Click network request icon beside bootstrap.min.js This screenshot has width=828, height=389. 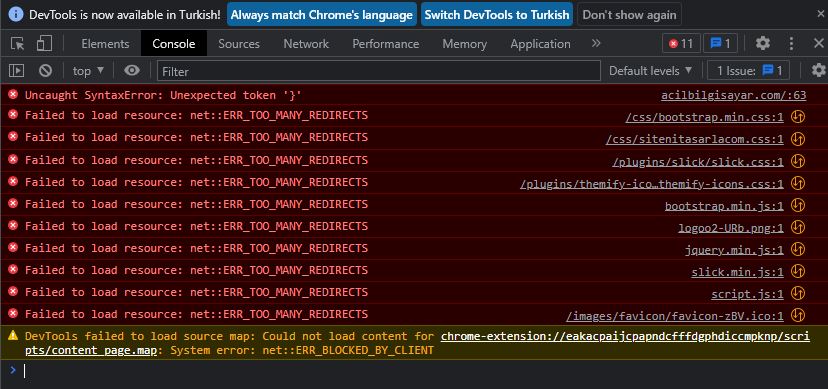pos(798,205)
